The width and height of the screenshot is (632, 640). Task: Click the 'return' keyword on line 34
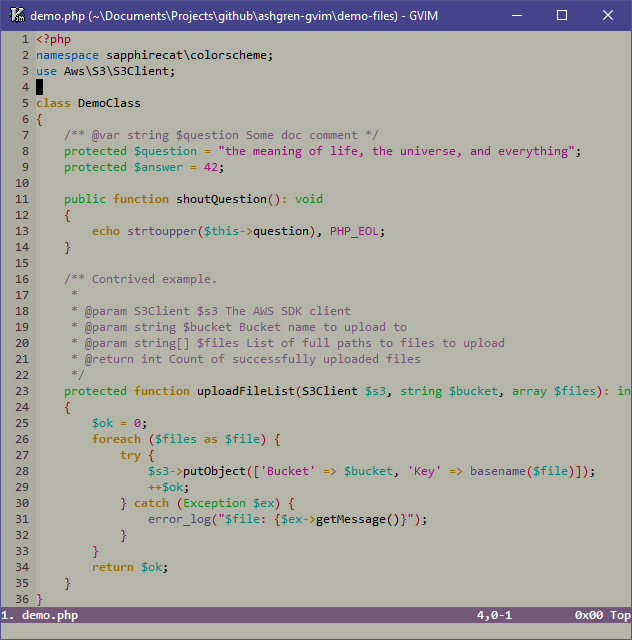click(x=113, y=567)
